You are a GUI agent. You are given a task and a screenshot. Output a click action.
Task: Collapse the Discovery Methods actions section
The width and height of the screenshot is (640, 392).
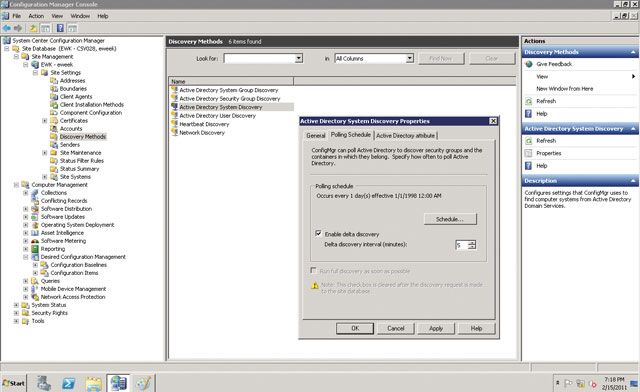pos(633,52)
